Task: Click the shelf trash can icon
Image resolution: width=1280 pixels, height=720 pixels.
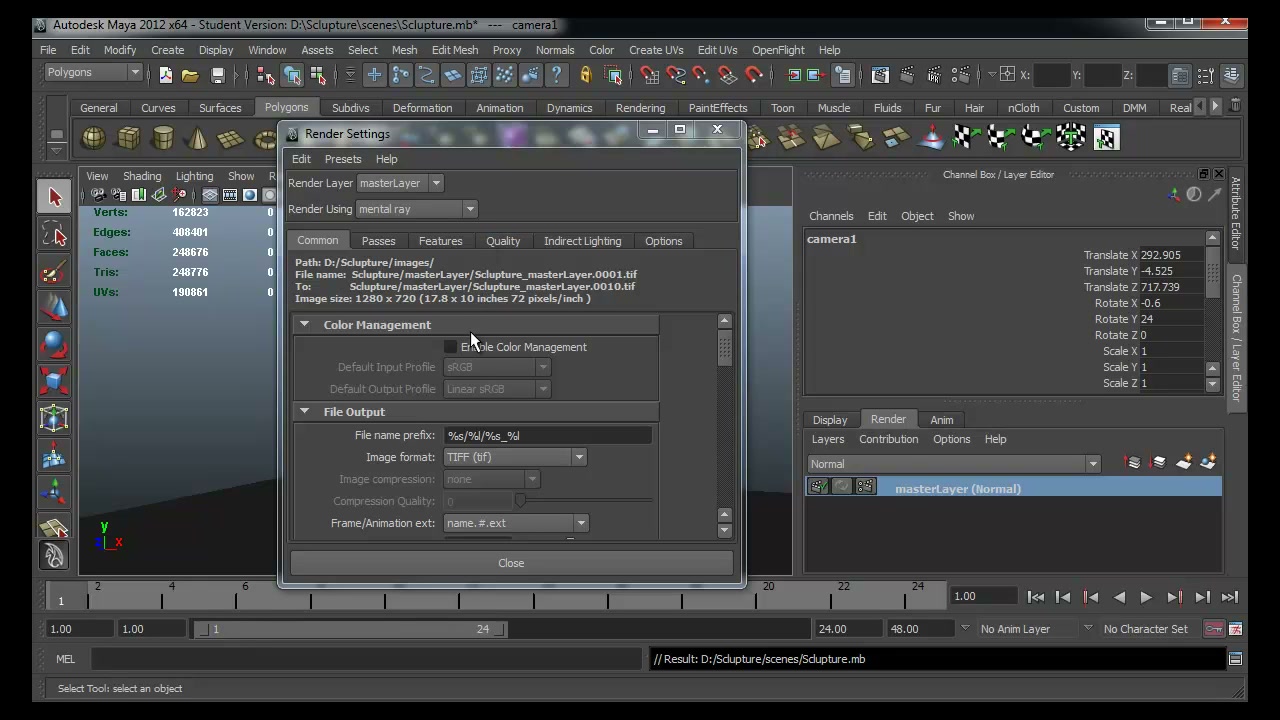Action: (x=1235, y=106)
